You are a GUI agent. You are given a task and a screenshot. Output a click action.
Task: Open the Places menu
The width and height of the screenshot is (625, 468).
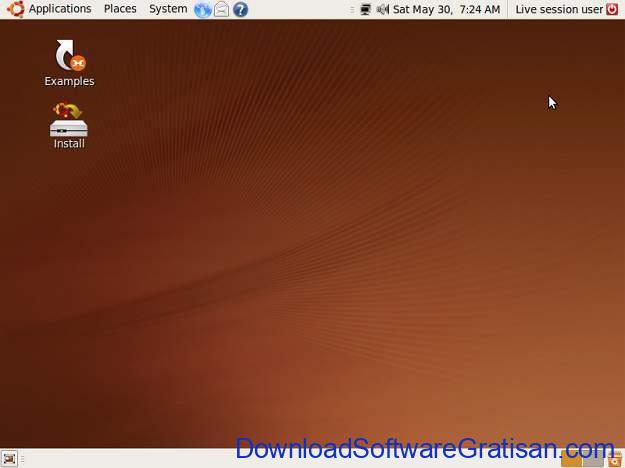coord(120,9)
